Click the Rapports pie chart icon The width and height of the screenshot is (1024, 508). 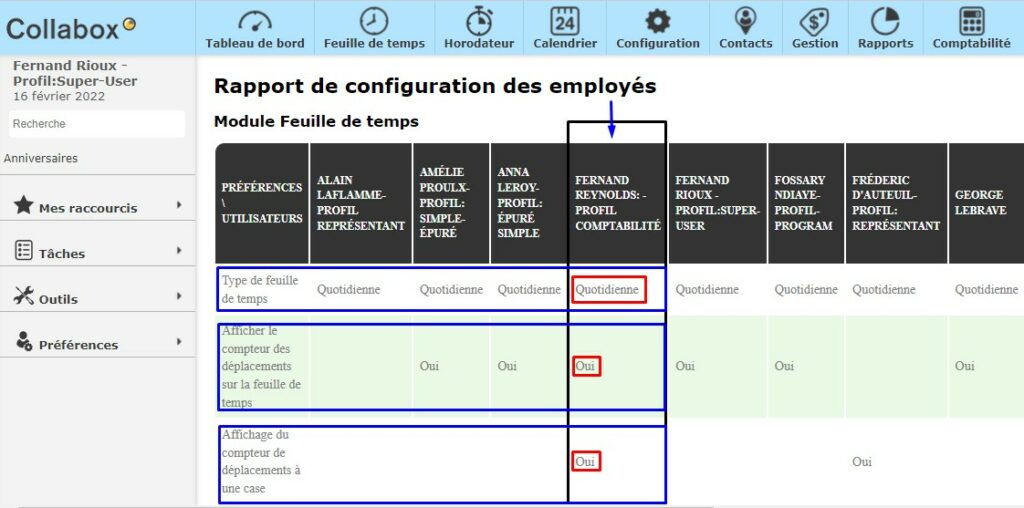pyautogui.click(x=885, y=21)
